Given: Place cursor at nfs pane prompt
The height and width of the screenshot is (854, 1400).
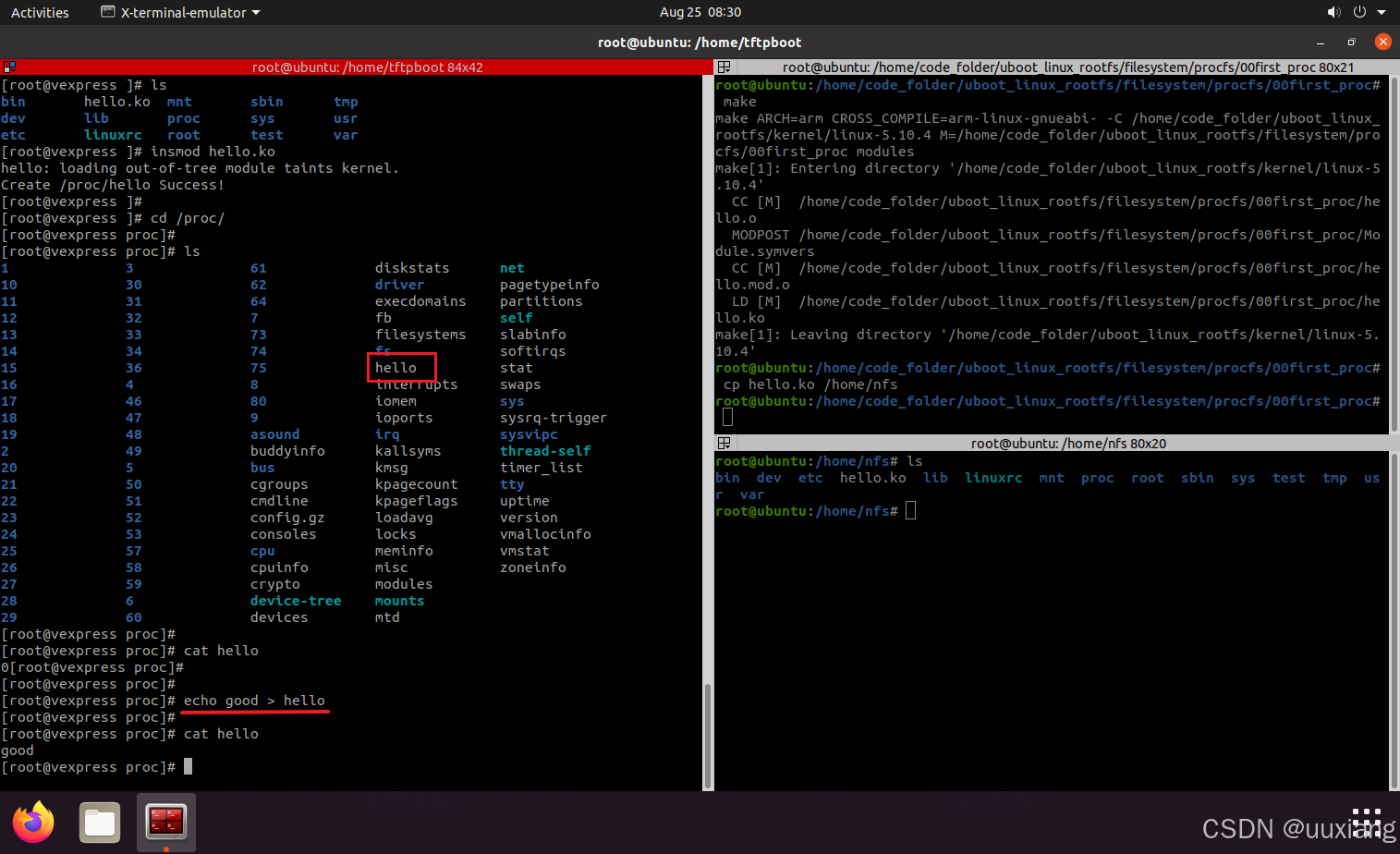Looking at the screenshot, I should coord(910,510).
